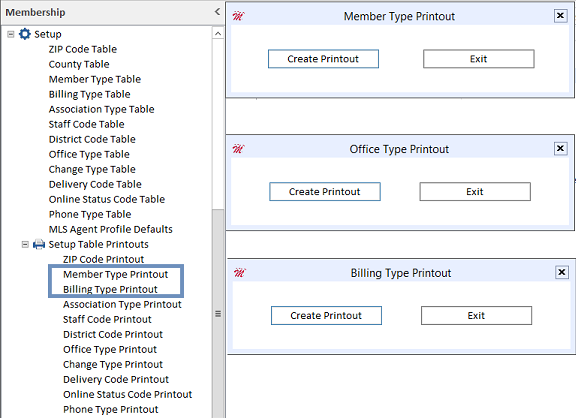Select Billing Type Printout tree entry

coord(110,289)
